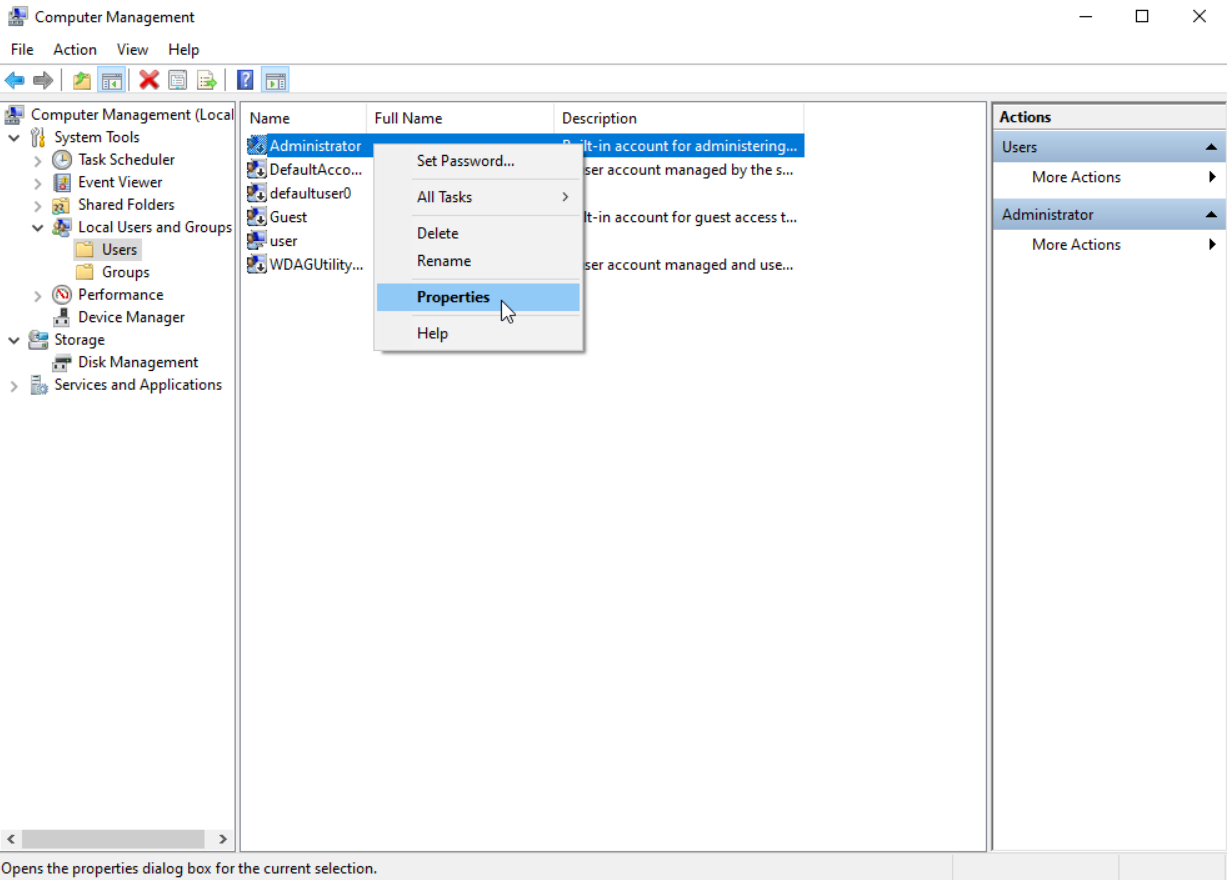Open the File menu
The width and height of the screenshot is (1227, 880).
(x=22, y=49)
